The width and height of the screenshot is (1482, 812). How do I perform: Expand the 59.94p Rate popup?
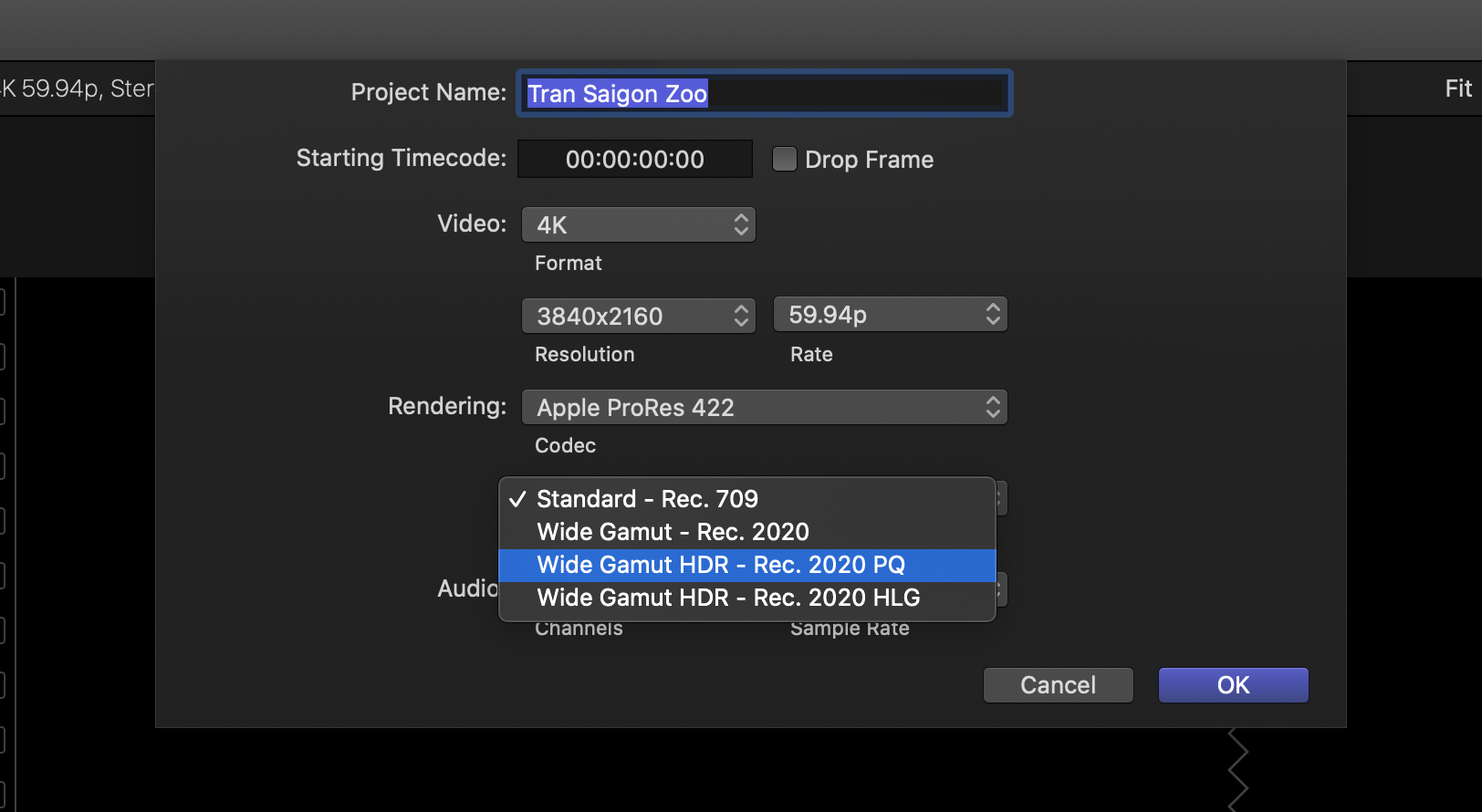pyautogui.click(x=890, y=315)
